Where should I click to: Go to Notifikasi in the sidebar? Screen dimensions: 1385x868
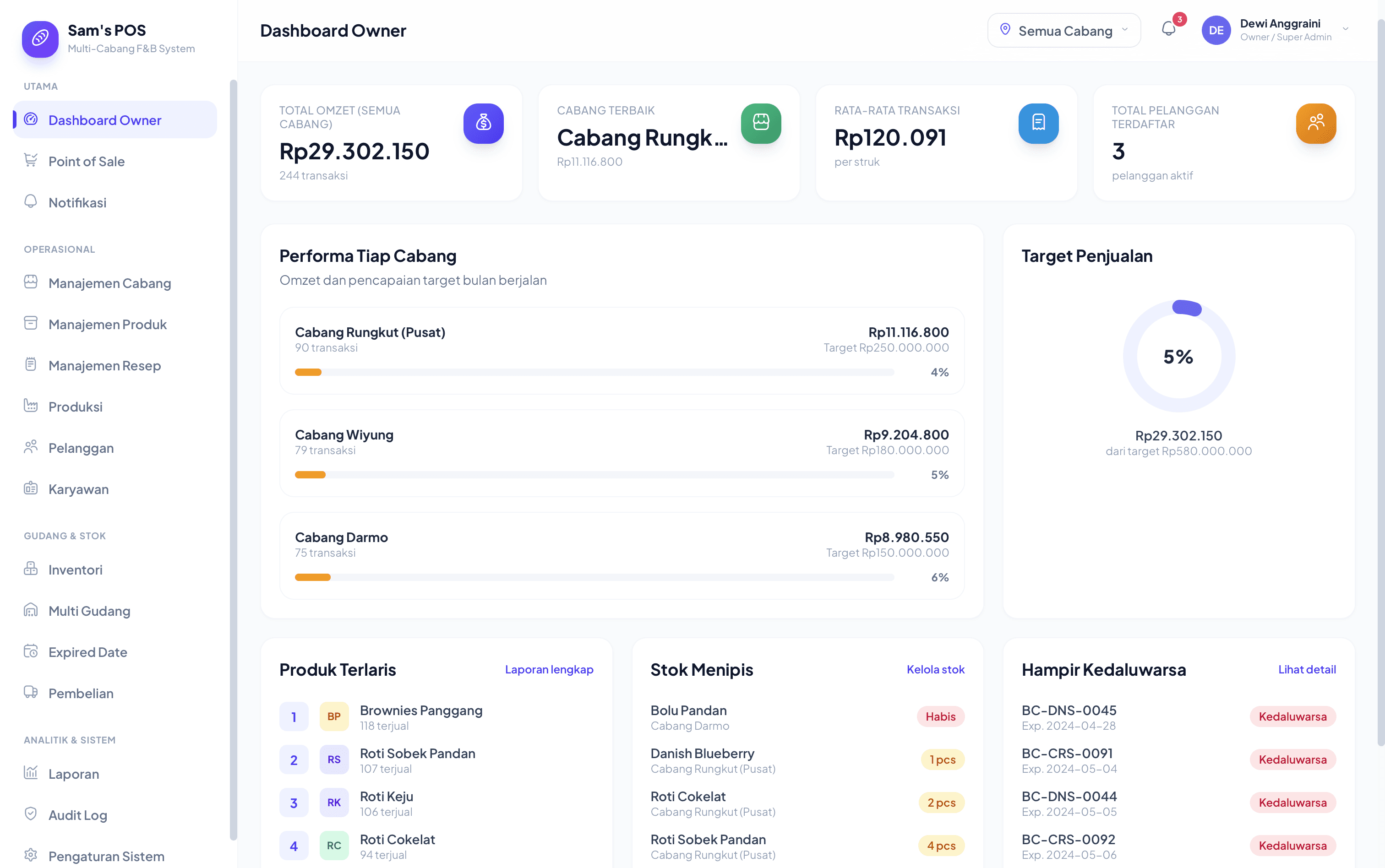[115, 203]
